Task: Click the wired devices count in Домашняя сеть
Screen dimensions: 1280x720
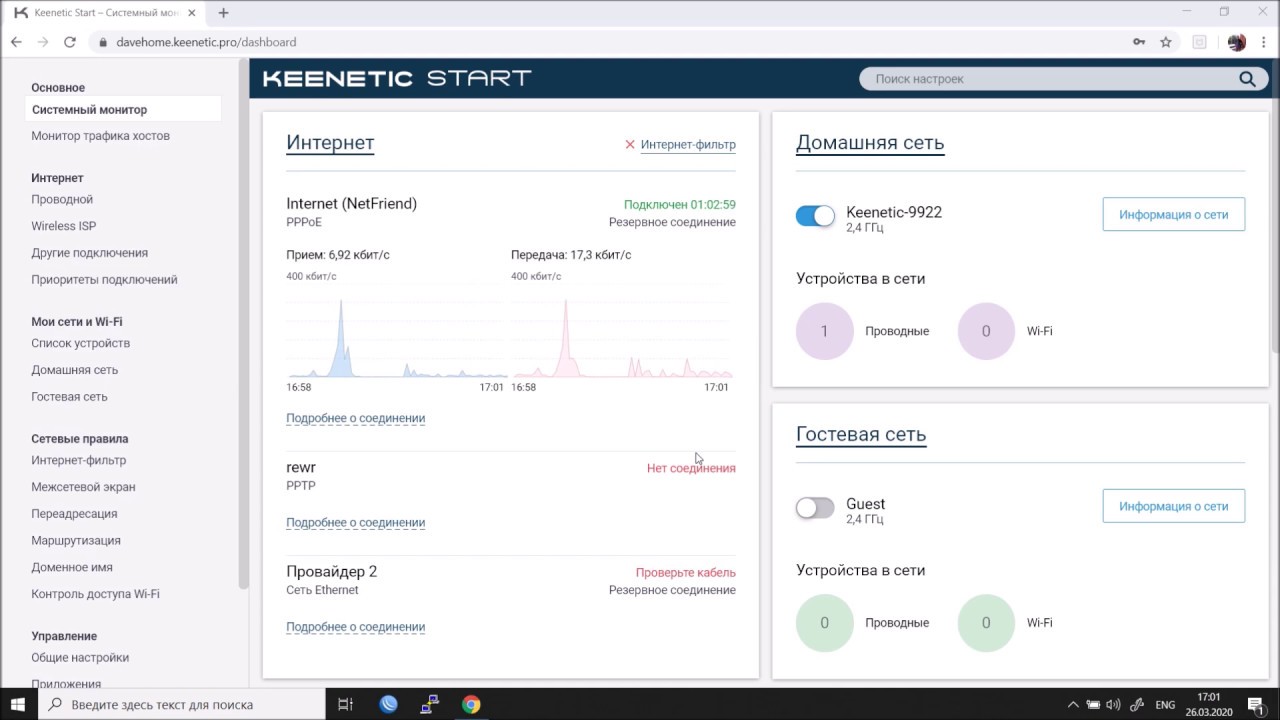Action: (x=824, y=331)
